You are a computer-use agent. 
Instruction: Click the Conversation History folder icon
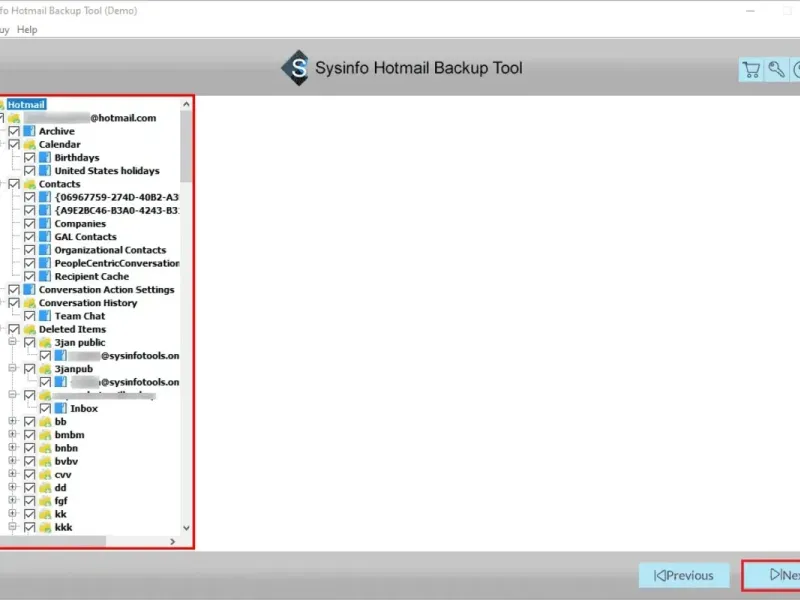29,303
